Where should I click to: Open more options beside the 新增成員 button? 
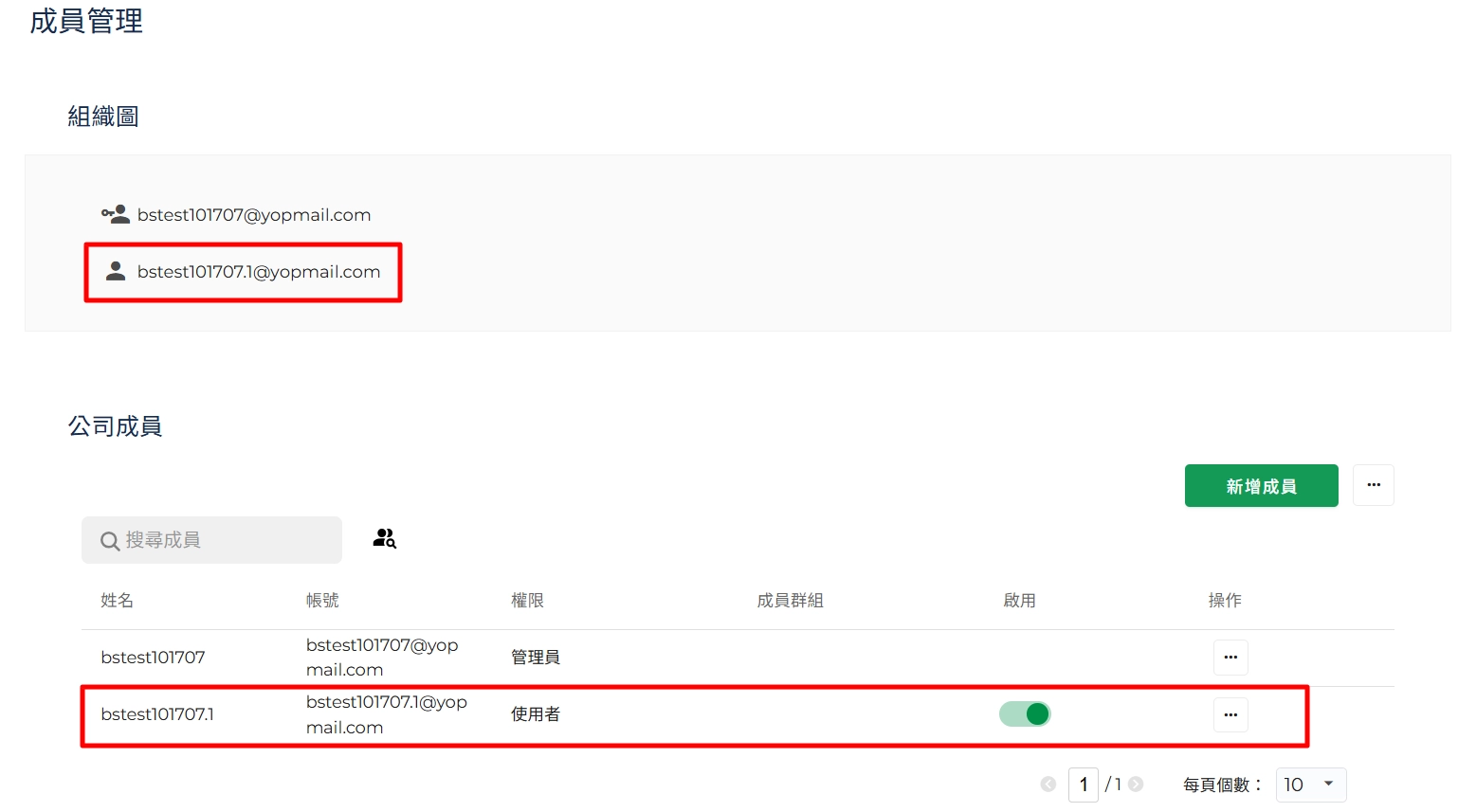point(1373,485)
